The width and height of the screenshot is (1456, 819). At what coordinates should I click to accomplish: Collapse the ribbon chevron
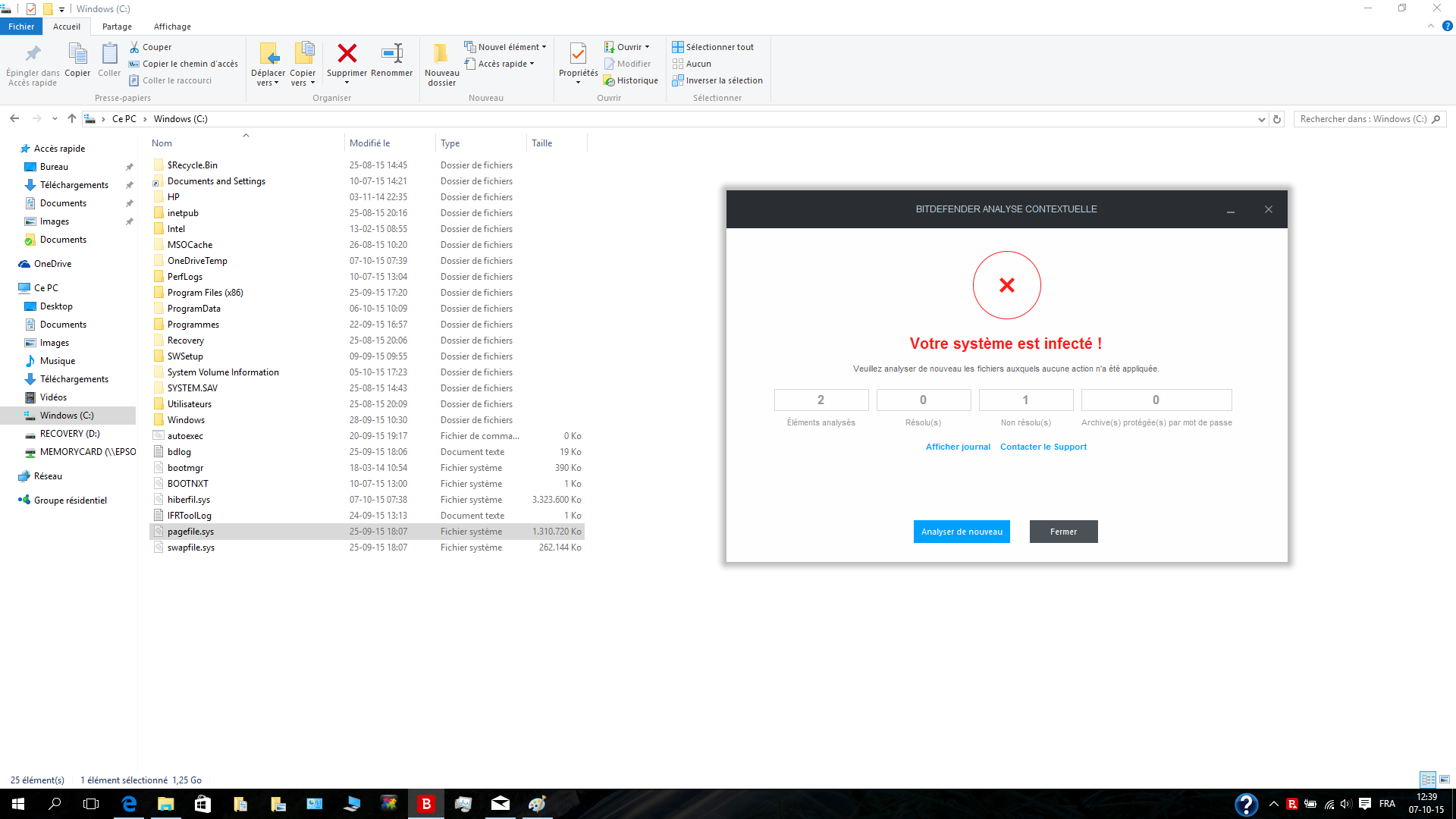click(x=1431, y=26)
